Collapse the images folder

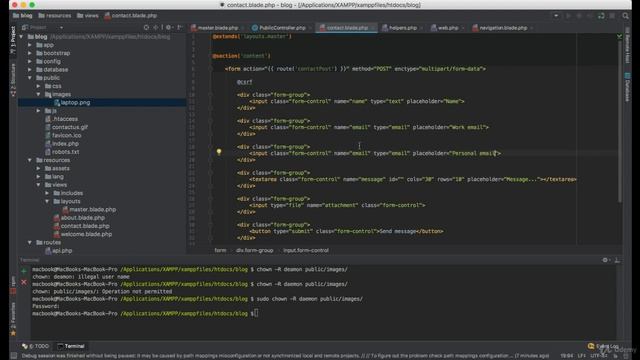38,94
